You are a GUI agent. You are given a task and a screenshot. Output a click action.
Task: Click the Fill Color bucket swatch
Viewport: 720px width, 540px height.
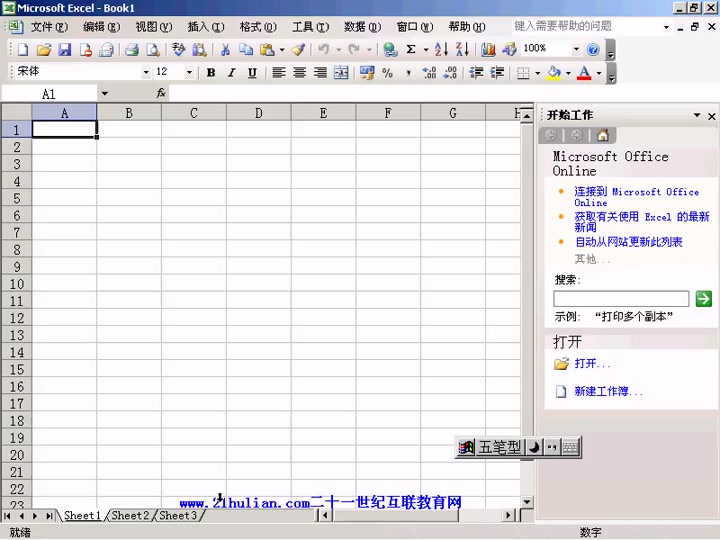[x=554, y=73]
